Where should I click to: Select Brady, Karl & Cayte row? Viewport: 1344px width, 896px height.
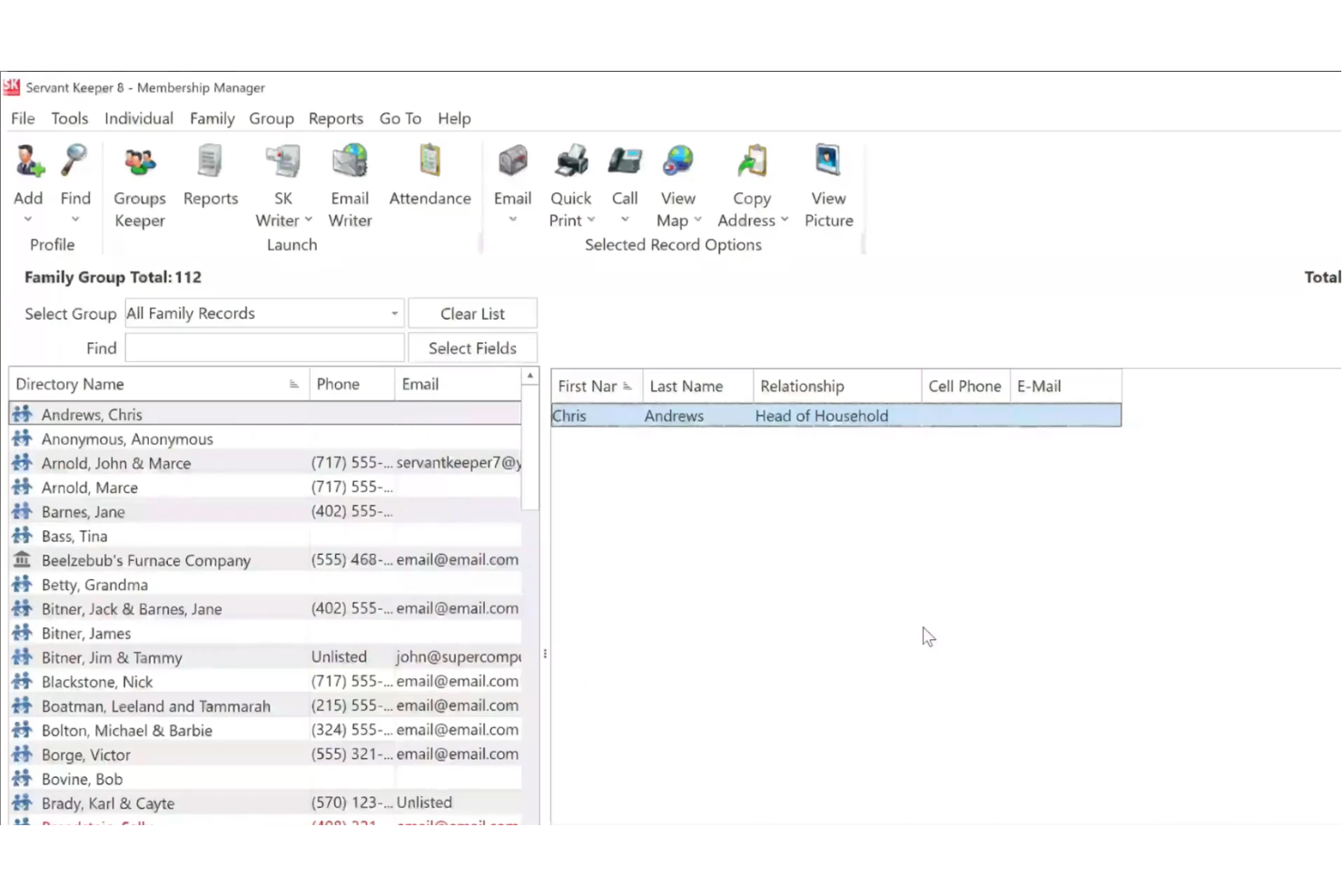click(x=265, y=803)
